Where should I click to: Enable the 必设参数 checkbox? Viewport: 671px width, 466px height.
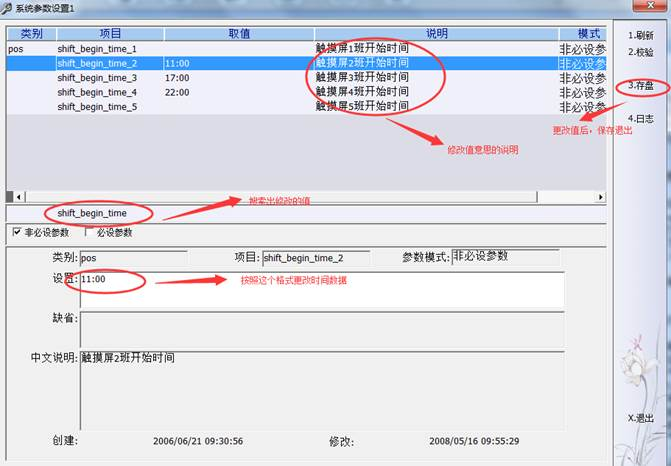coord(87,233)
